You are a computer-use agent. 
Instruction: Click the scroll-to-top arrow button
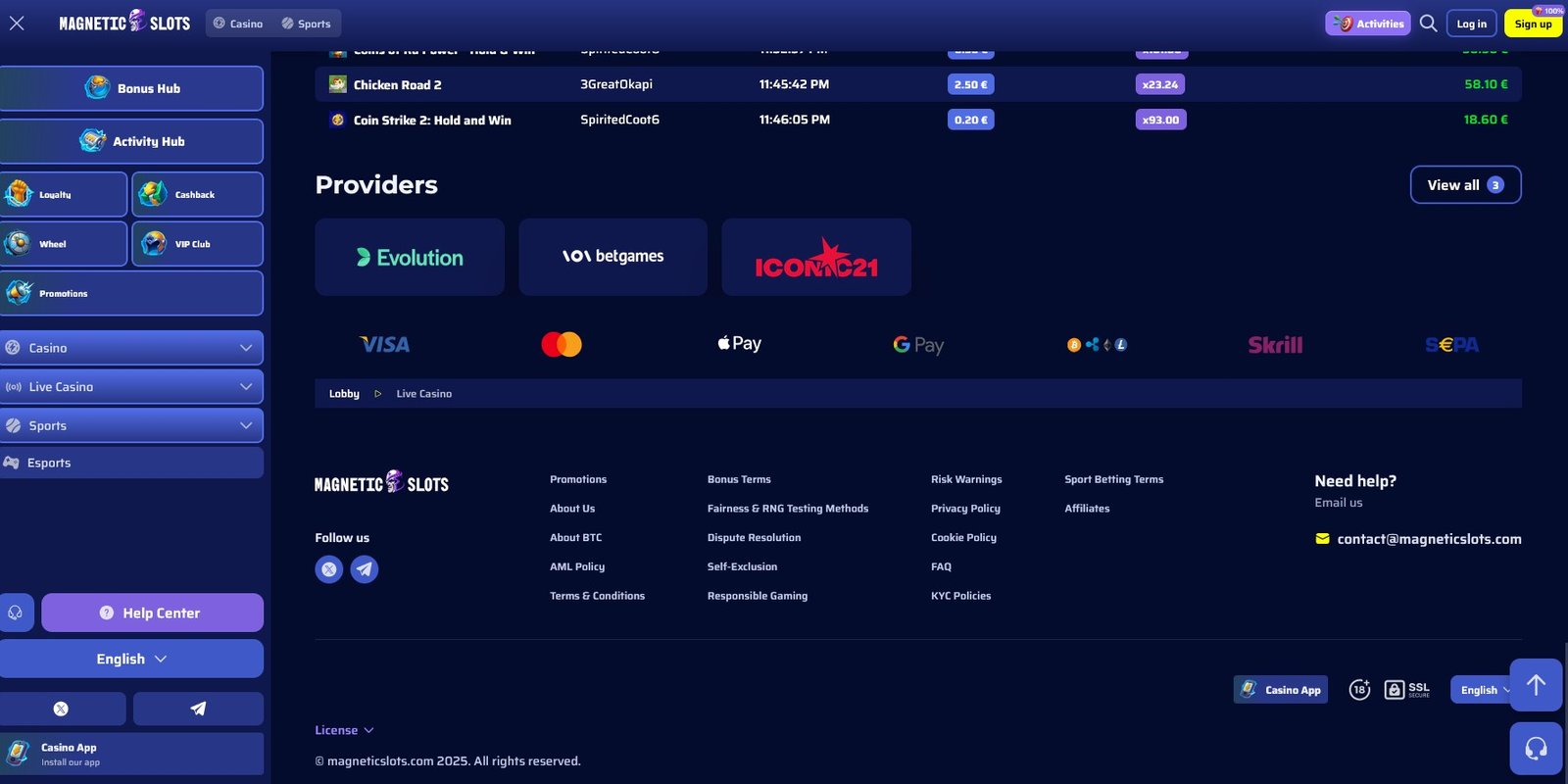(x=1536, y=685)
